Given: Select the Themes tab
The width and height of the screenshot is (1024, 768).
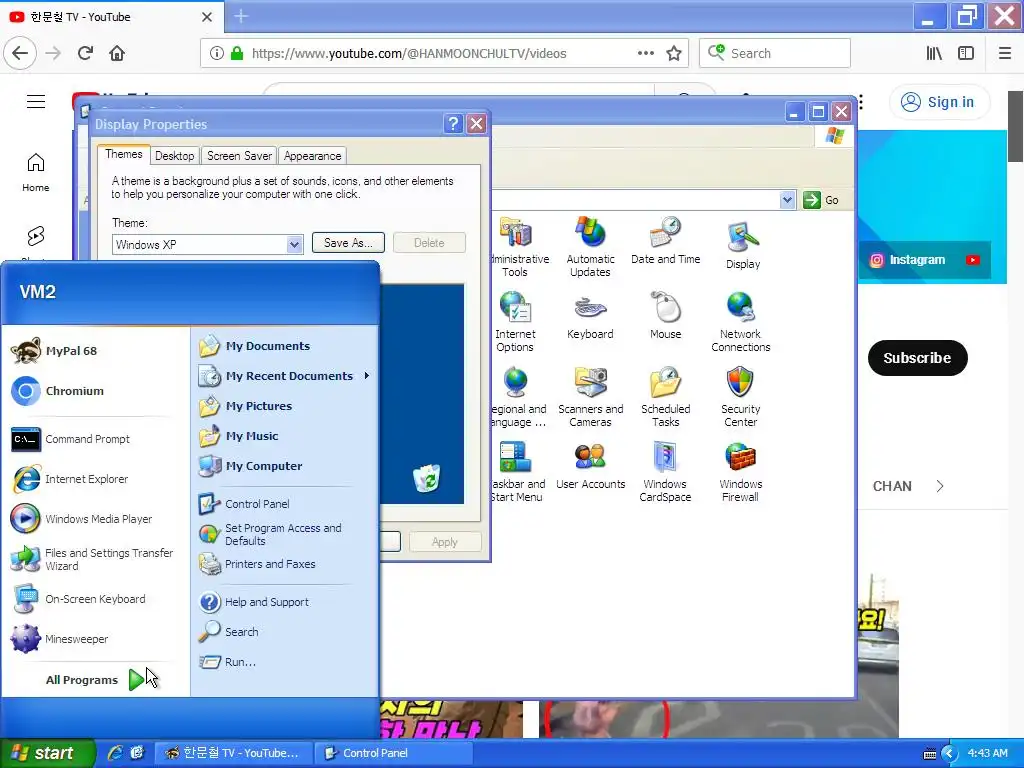Looking at the screenshot, I should [123, 154].
